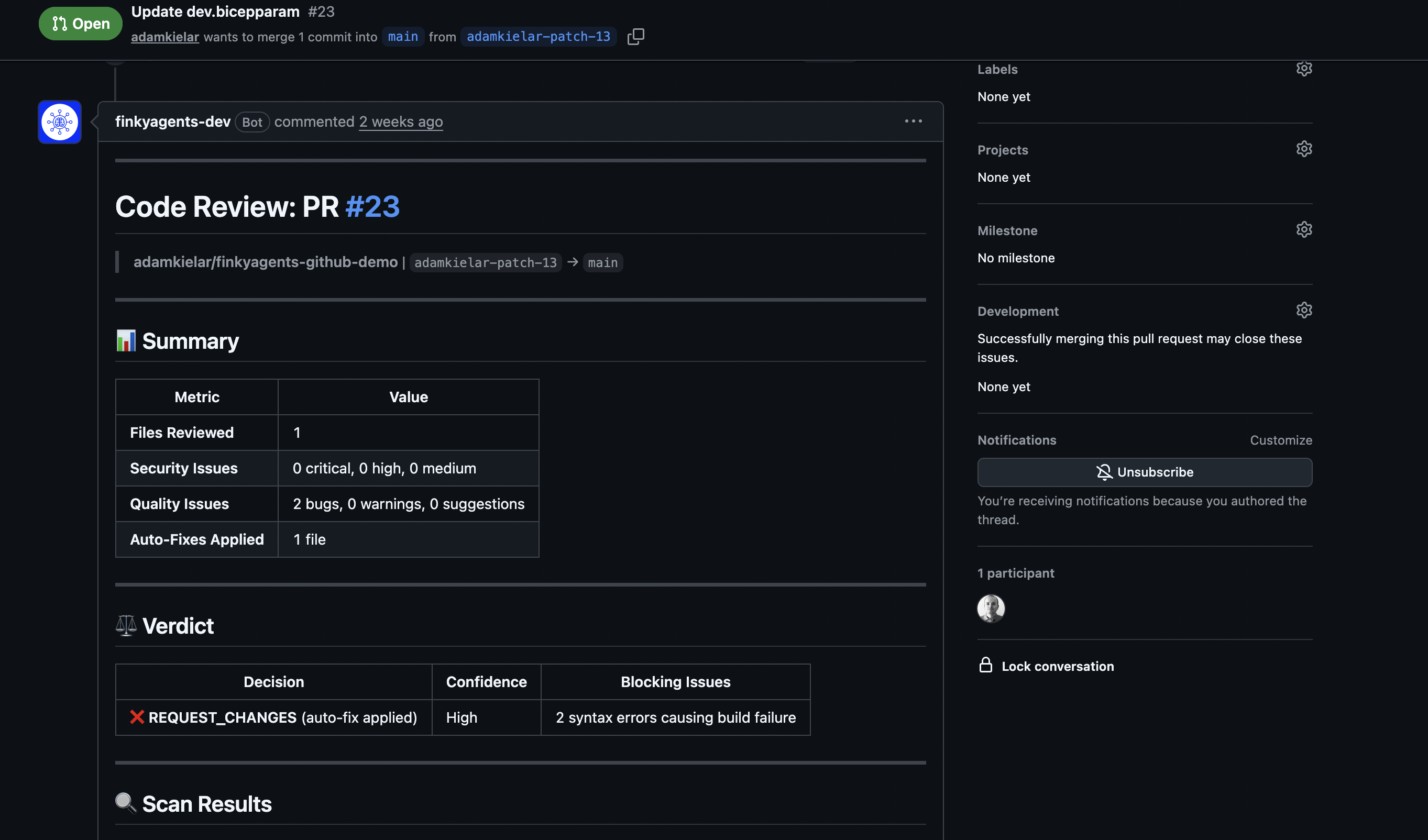Click the 'main' code tag in comment

(x=602, y=263)
